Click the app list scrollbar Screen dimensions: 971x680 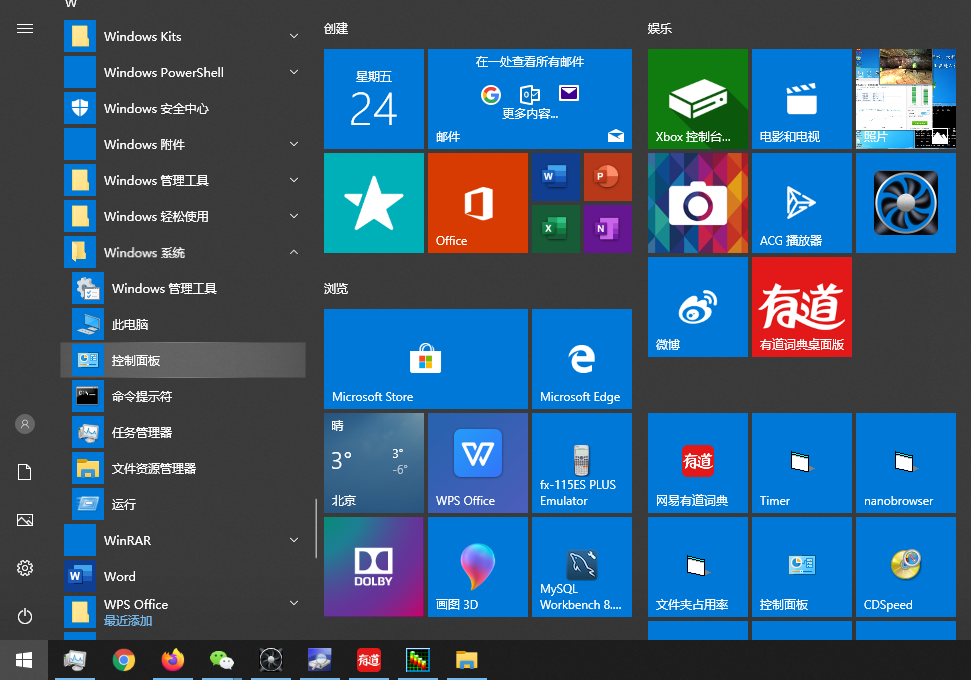pyautogui.click(x=316, y=528)
